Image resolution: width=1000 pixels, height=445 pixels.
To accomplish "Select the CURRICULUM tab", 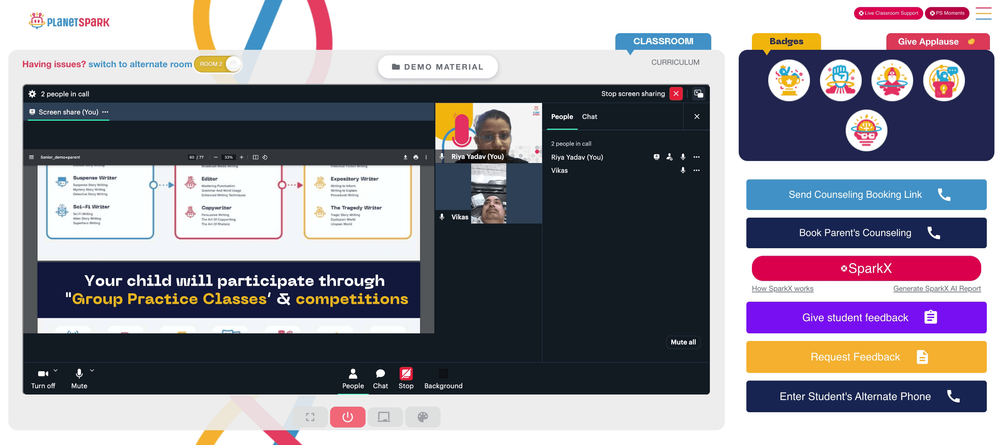I will 675,62.
